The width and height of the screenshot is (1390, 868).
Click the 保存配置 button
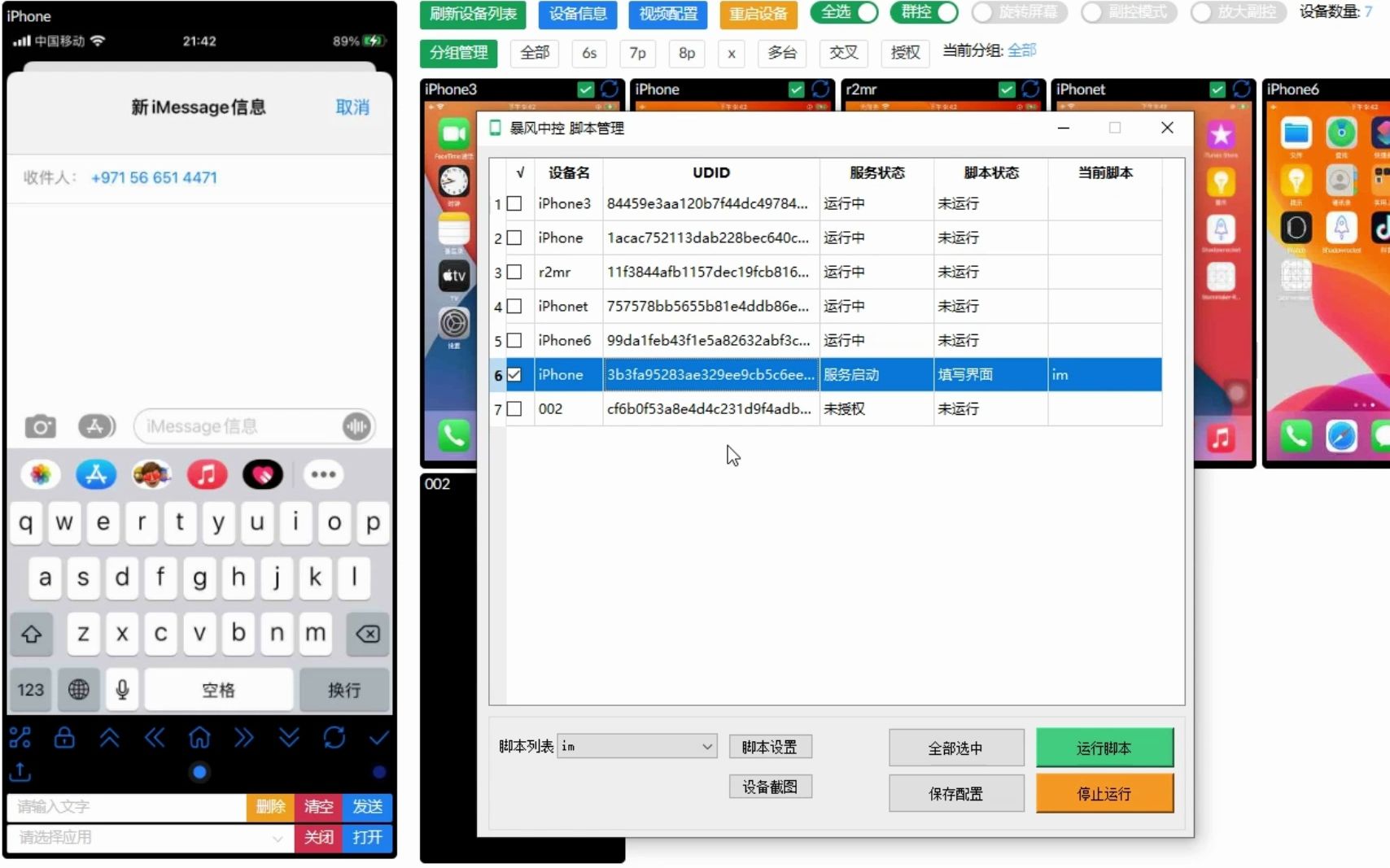[956, 793]
